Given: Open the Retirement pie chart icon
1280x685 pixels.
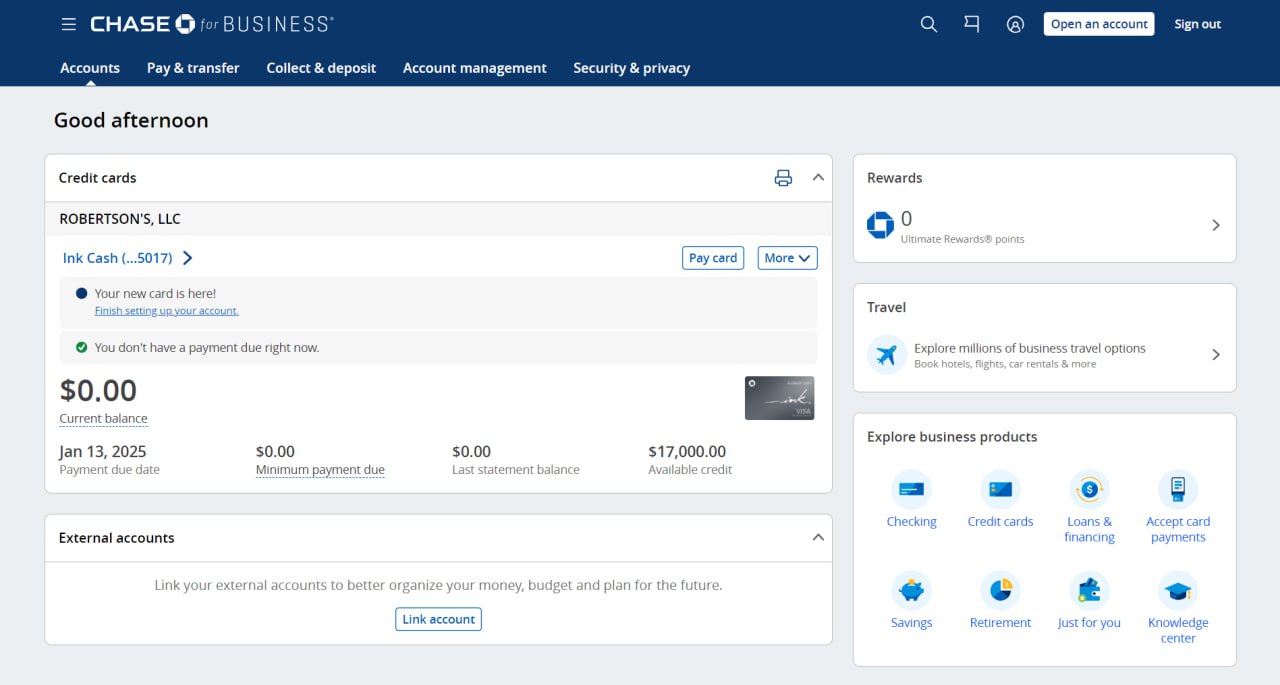Looking at the screenshot, I should click(x=1000, y=591).
